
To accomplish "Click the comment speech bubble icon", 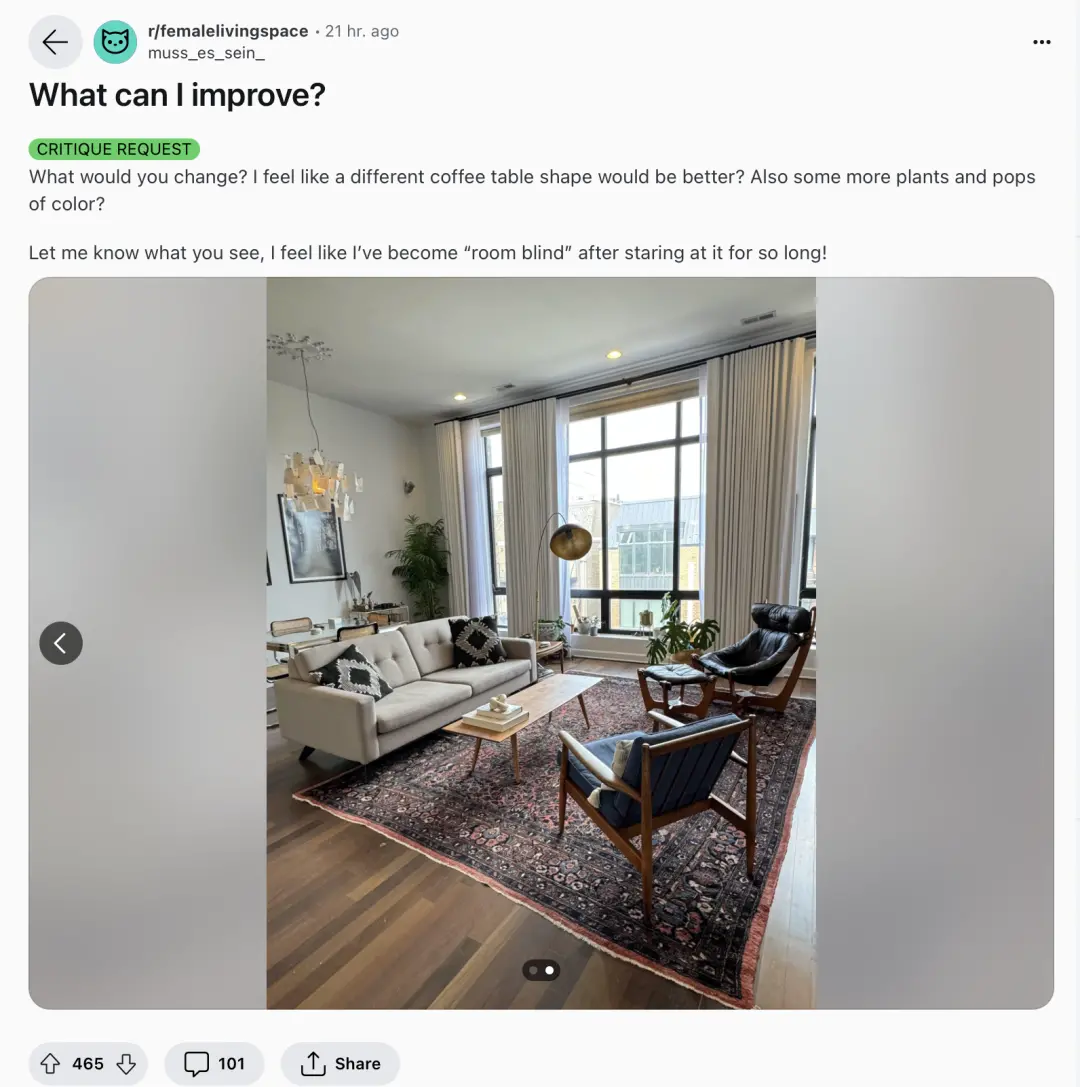I will (x=196, y=1063).
